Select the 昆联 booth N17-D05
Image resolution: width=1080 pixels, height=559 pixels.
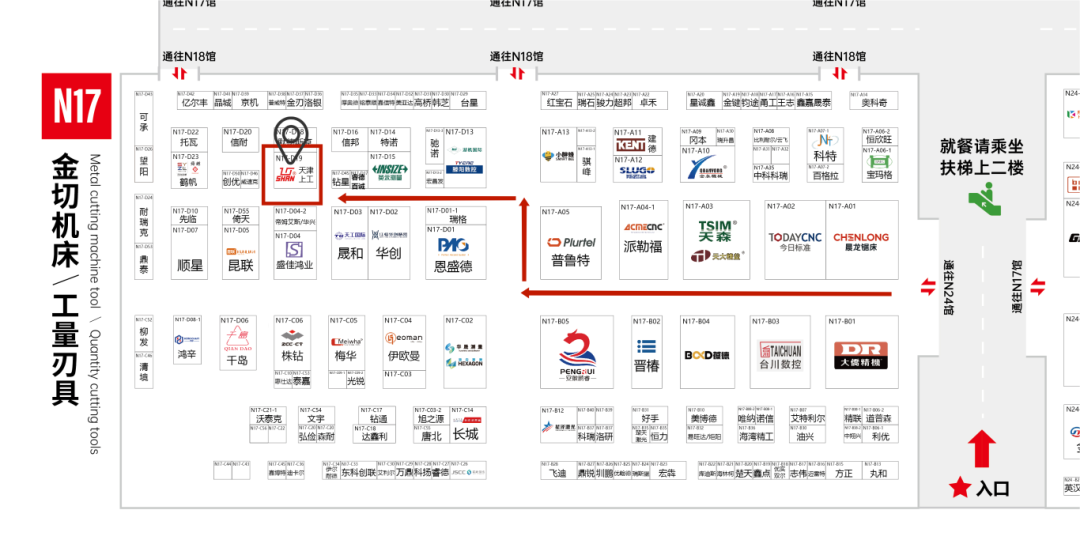[x=240, y=253]
